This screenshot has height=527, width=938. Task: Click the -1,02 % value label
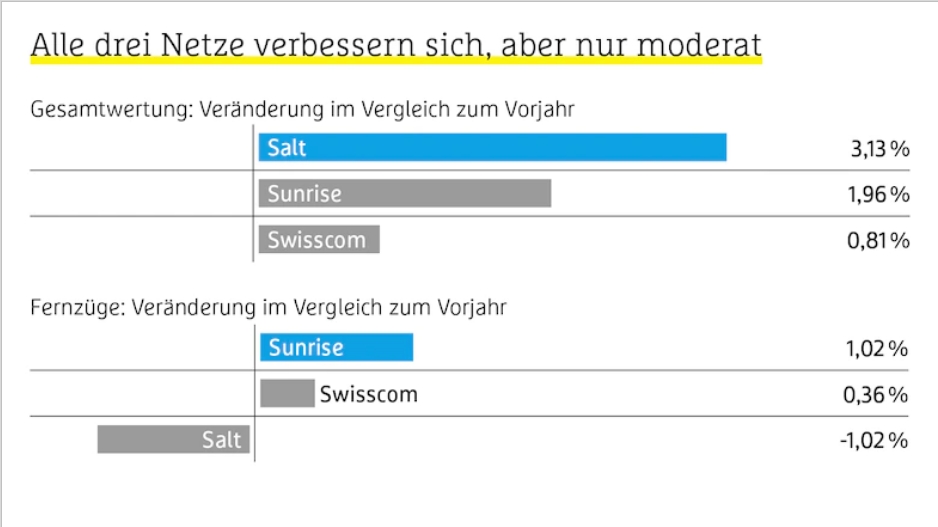pos(874,440)
